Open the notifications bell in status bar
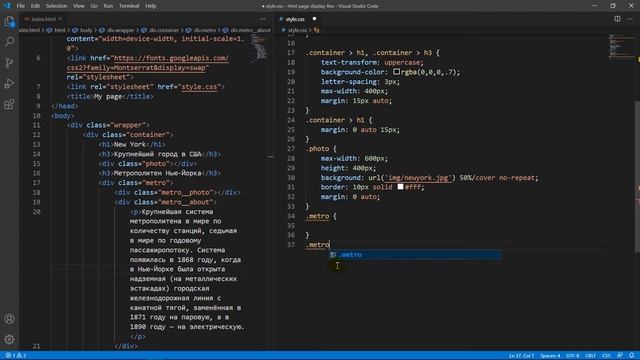Viewport: 640px width, 360px height. (631, 356)
